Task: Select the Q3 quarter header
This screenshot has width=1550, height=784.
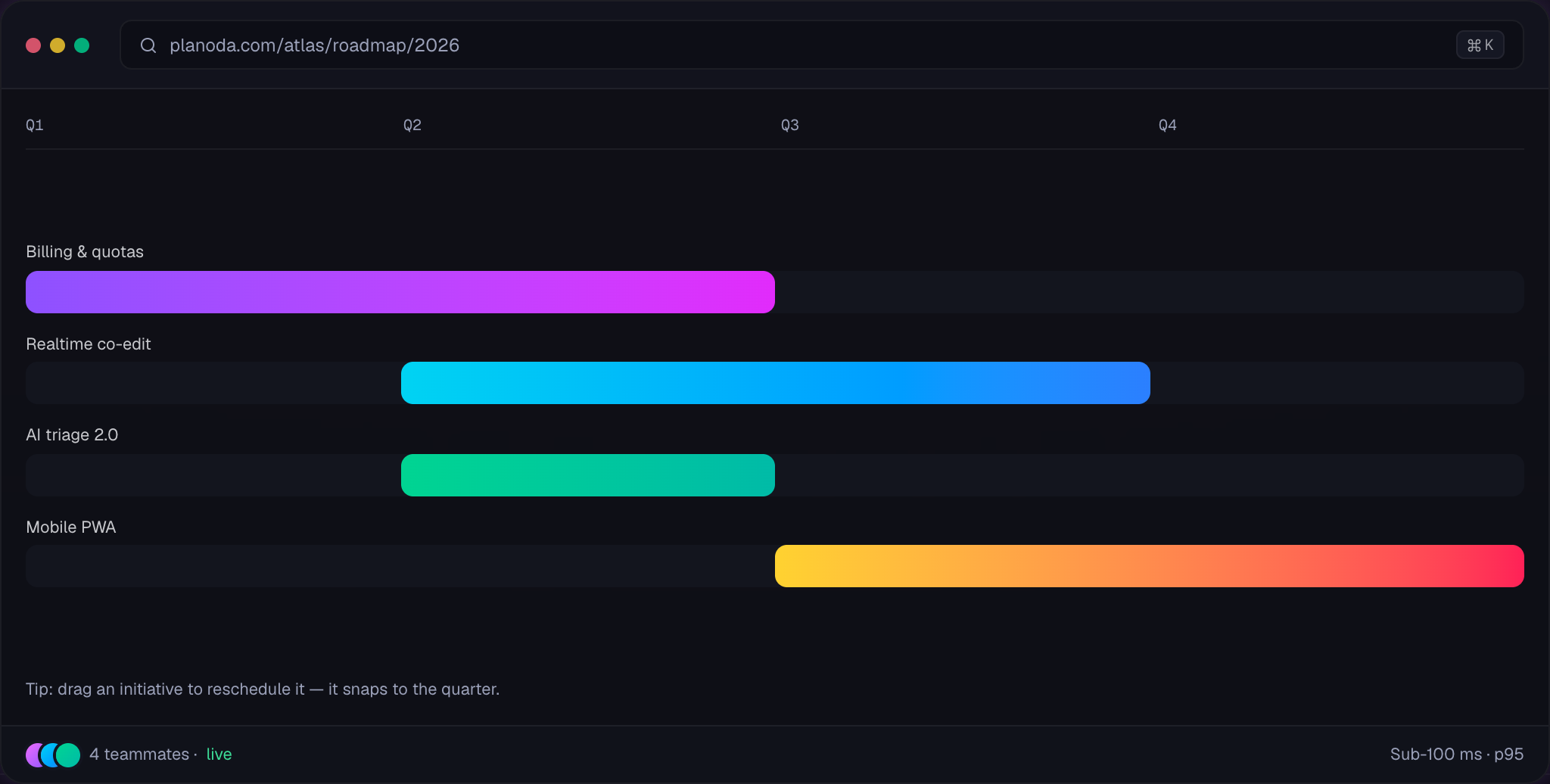Action: [790, 125]
